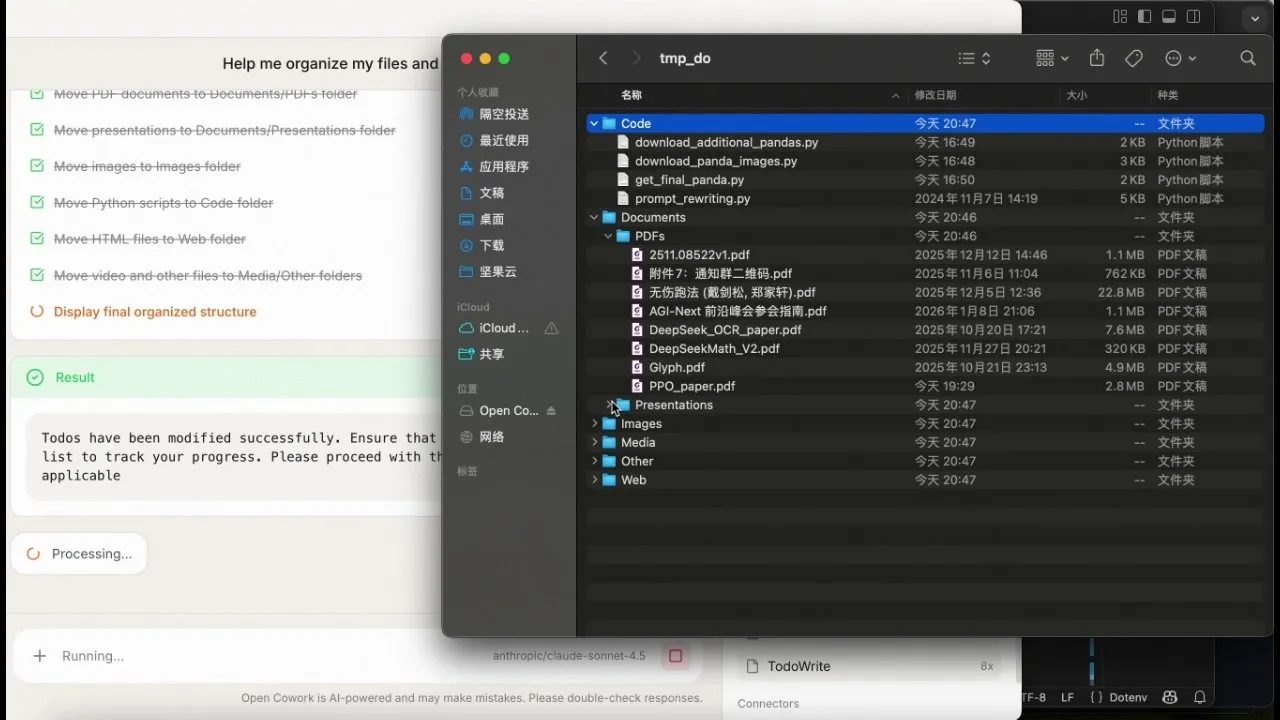Toggle 'Move images to Images folder' todo checkbox
This screenshot has width=1280, height=720.
[37, 166]
